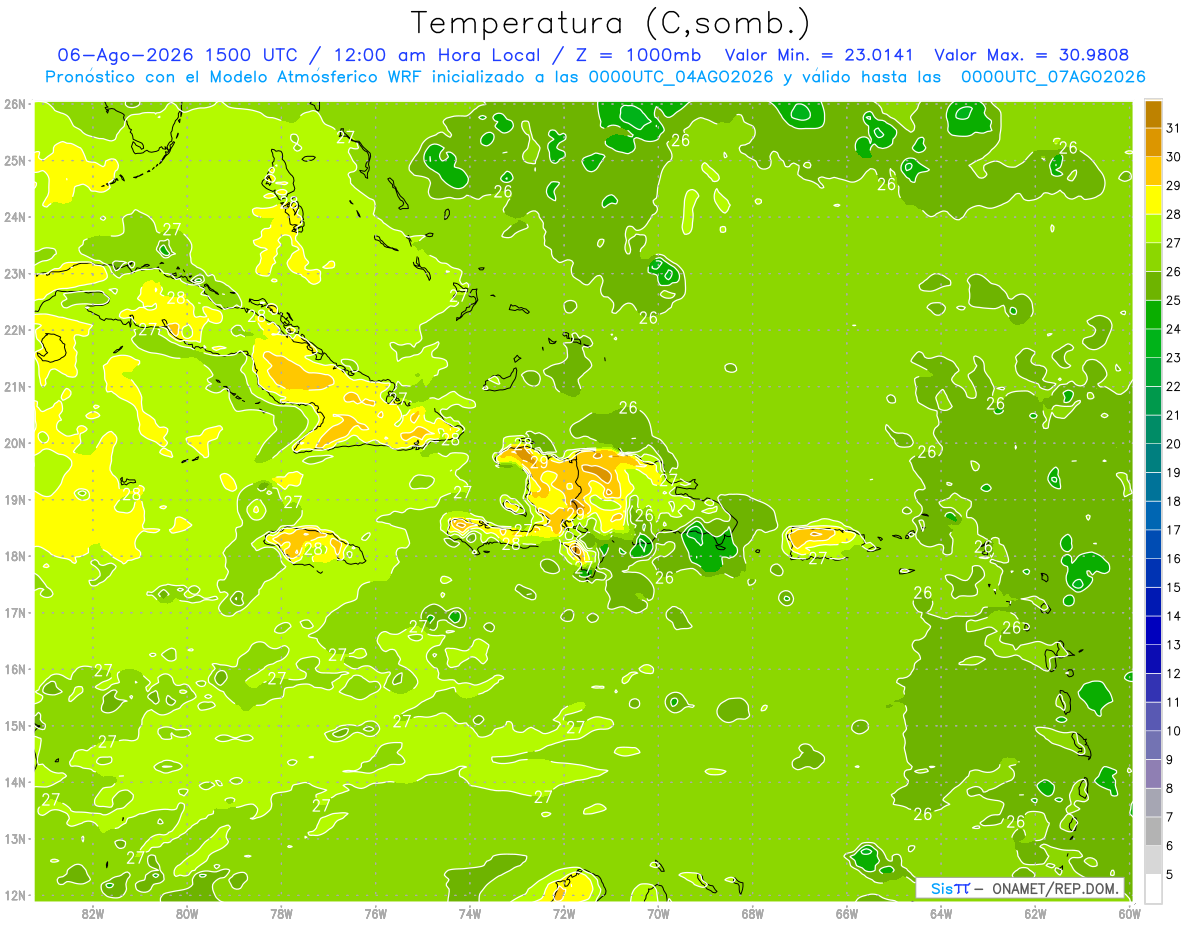Click the '11' colorbar label
Image resolution: width=1200 pixels, height=927 pixels.
1174,702
